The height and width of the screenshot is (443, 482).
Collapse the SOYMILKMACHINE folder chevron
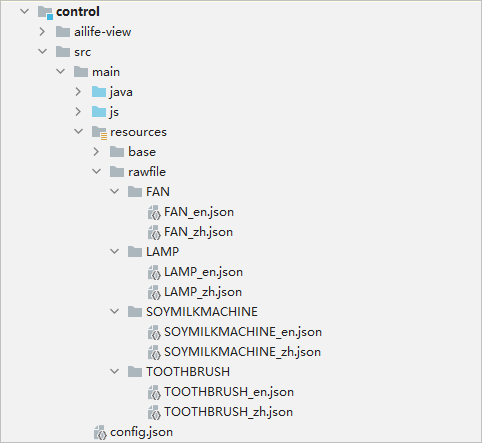[x=115, y=311]
